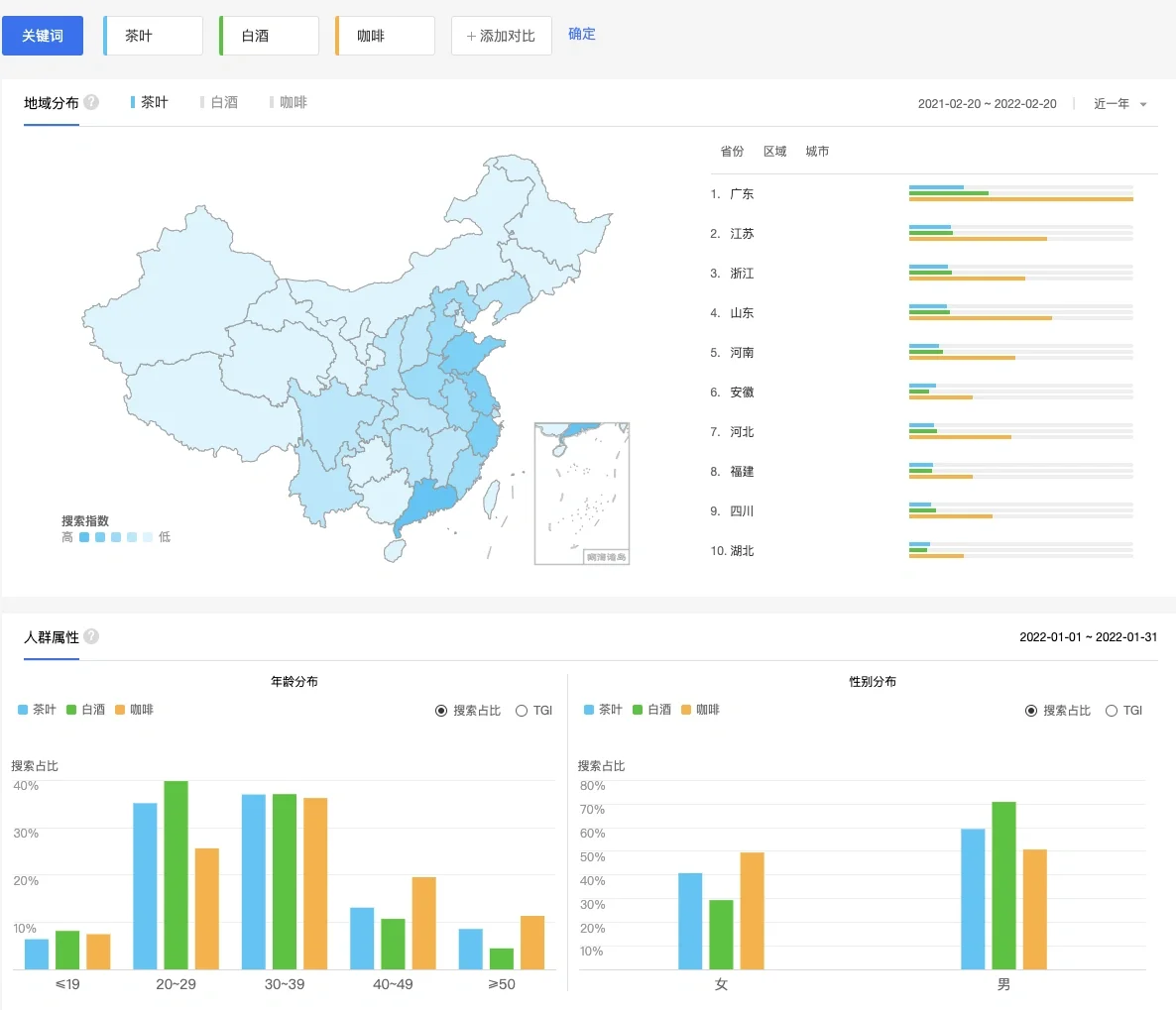Click the help icon next to 地域分布

[91, 102]
